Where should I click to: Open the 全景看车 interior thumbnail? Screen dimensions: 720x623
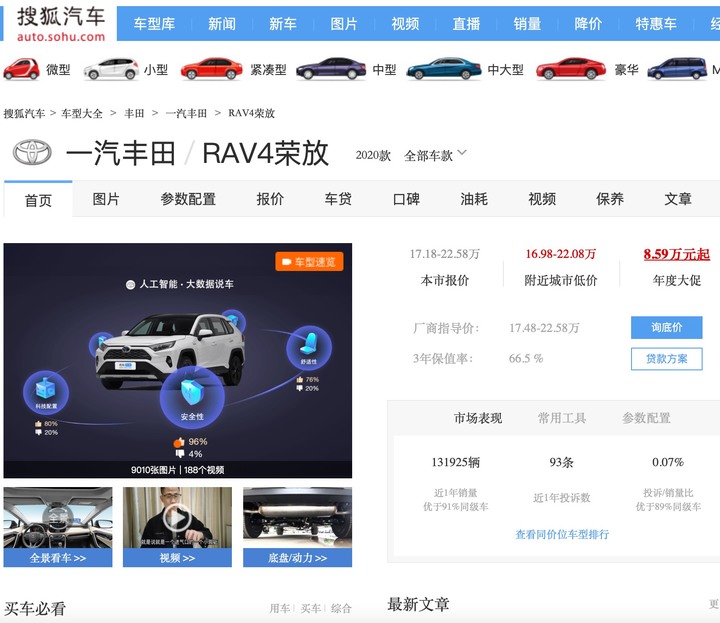tap(58, 527)
